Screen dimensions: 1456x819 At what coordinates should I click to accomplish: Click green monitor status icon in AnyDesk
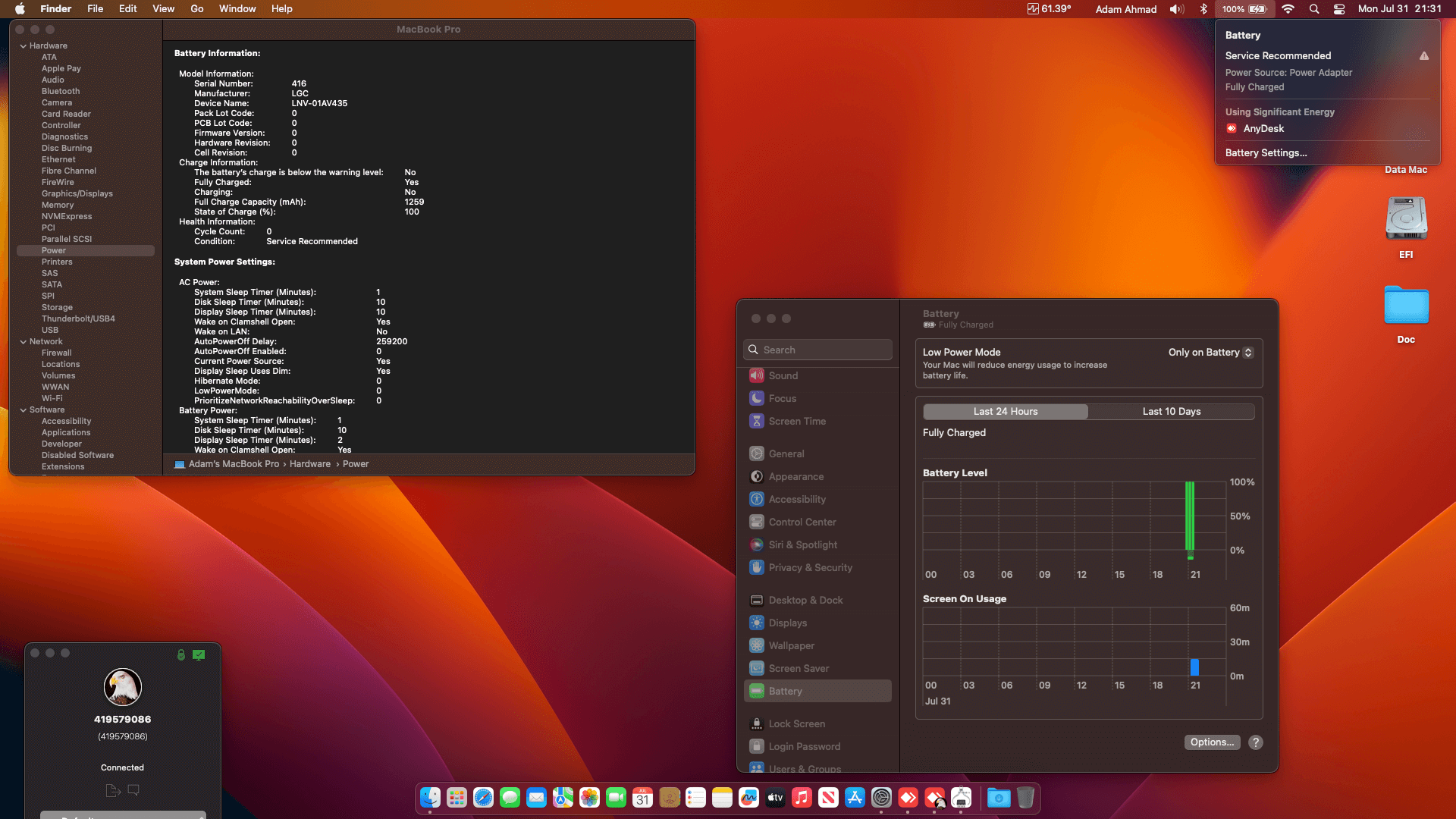click(x=199, y=654)
